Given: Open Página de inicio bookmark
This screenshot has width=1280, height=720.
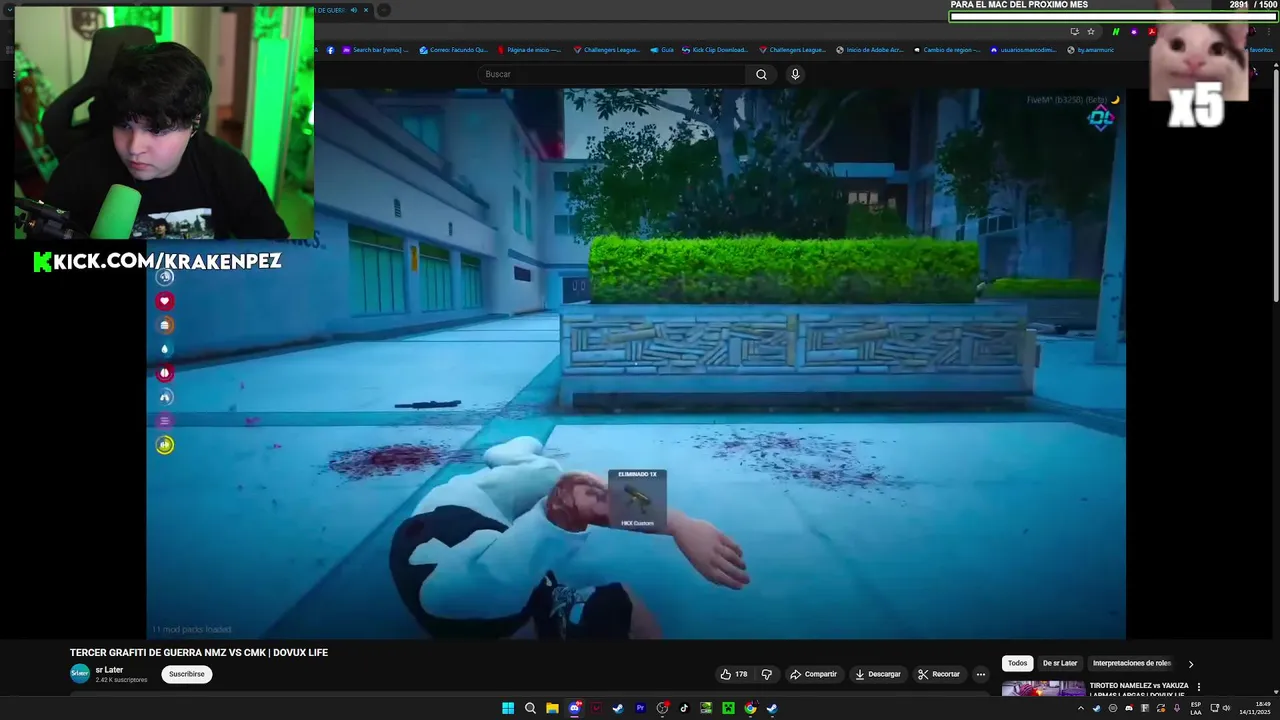Looking at the screenshot, I should [x=529, y=50].
